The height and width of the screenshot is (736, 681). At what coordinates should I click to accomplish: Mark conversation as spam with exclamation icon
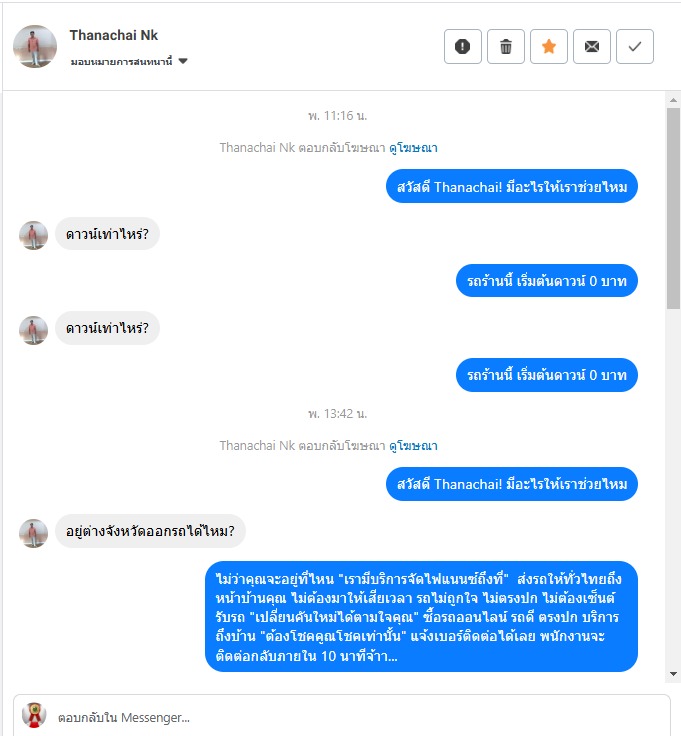coord(462,46)
